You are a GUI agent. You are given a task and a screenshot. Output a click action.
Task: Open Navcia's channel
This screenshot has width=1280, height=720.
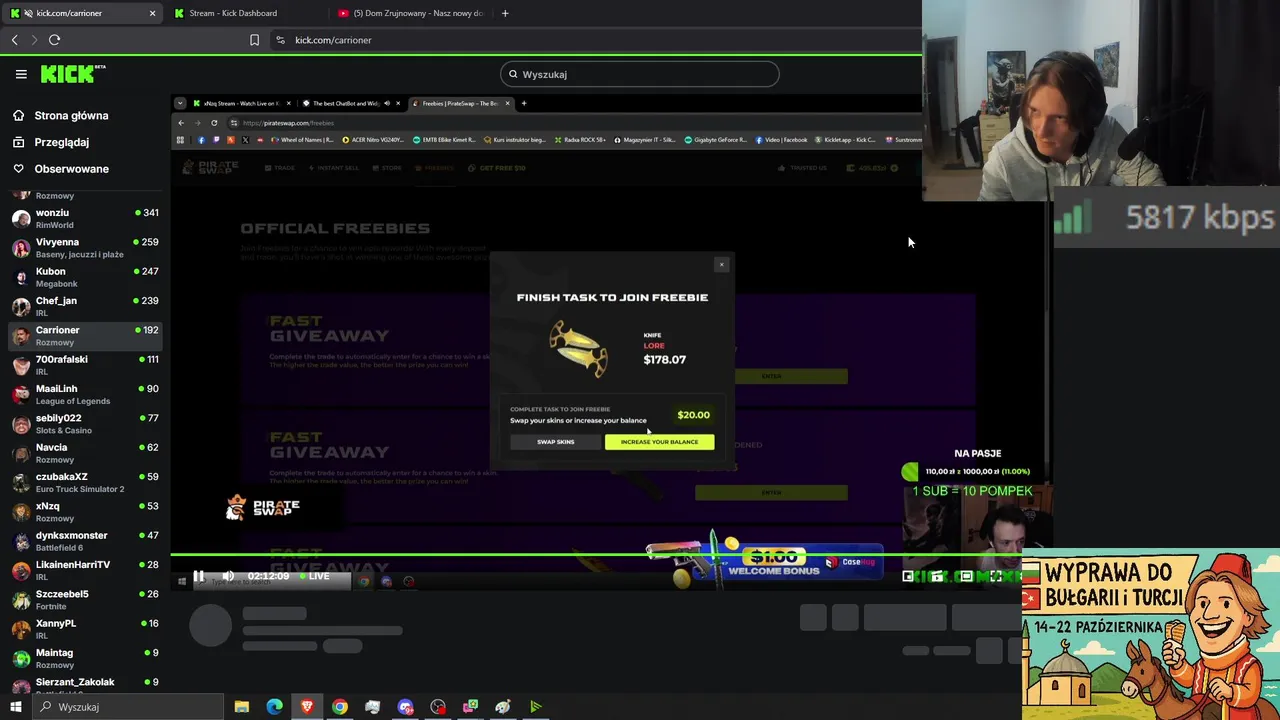85,453
